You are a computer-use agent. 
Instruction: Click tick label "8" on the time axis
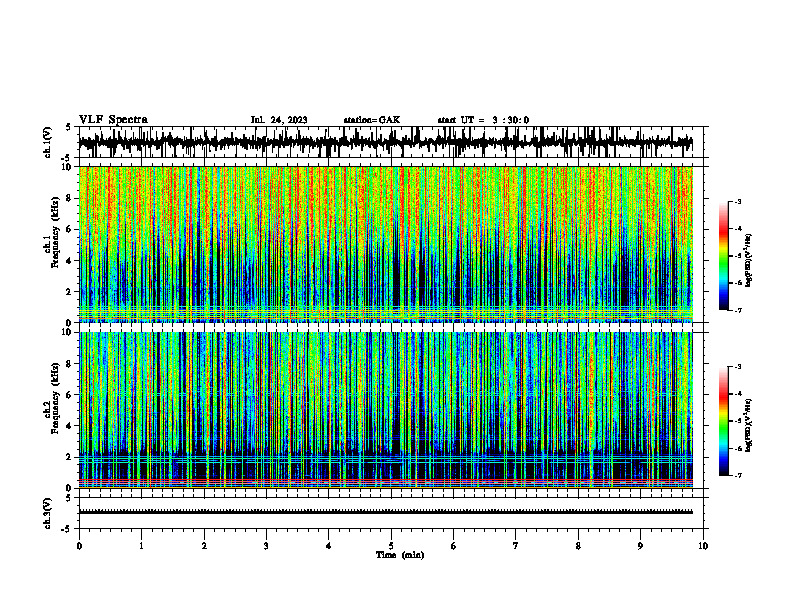pos(578,546)
